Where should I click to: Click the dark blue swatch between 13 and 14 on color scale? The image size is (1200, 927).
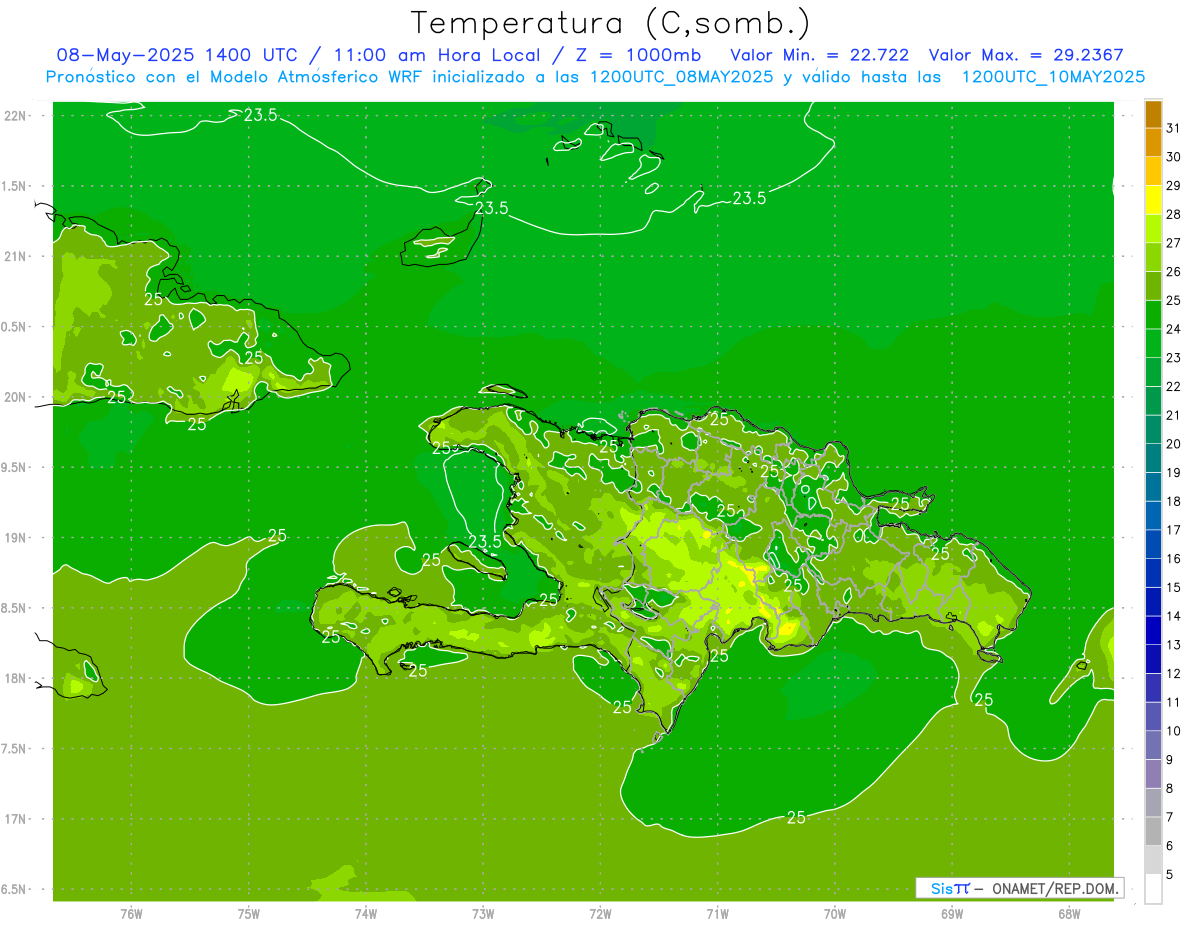[x=1153, y=630]
